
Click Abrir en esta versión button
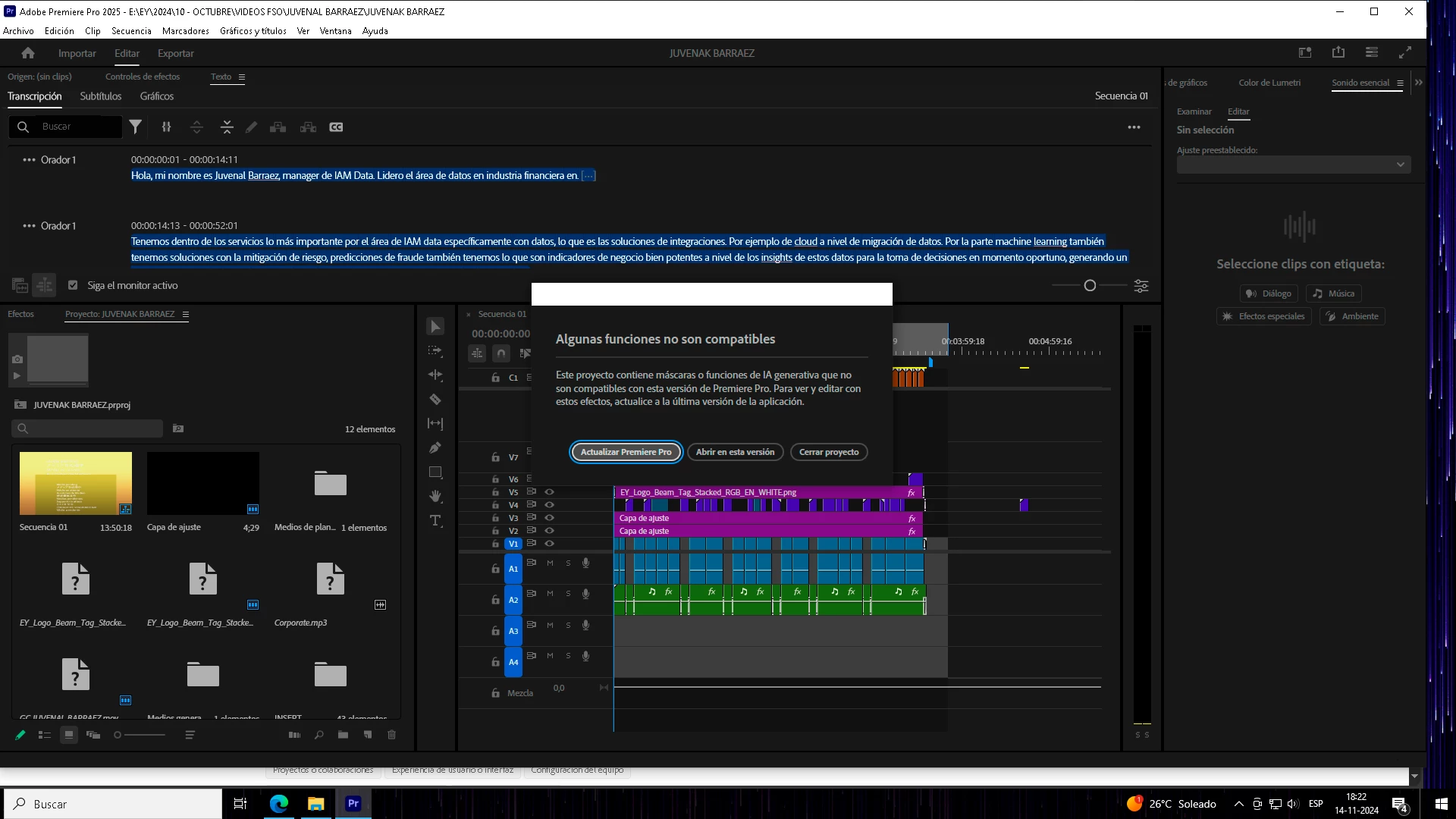click(x=735, y=452)
